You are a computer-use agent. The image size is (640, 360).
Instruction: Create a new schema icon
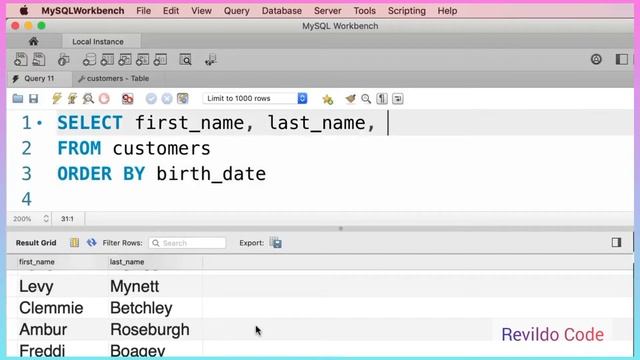(x=89, y=60)
